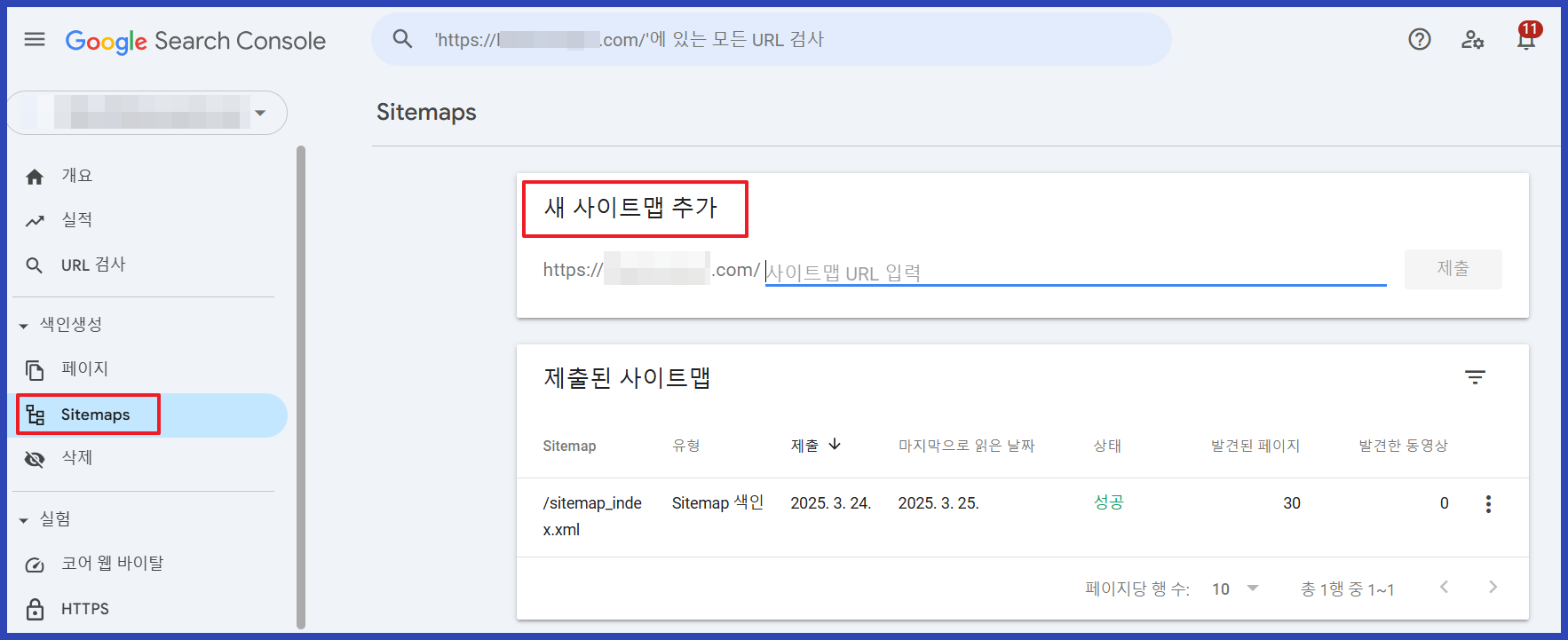Click the 마지막으로 읽은 날짜 column header
This screenshot has width=1568, height=640.
pos(966,446)
